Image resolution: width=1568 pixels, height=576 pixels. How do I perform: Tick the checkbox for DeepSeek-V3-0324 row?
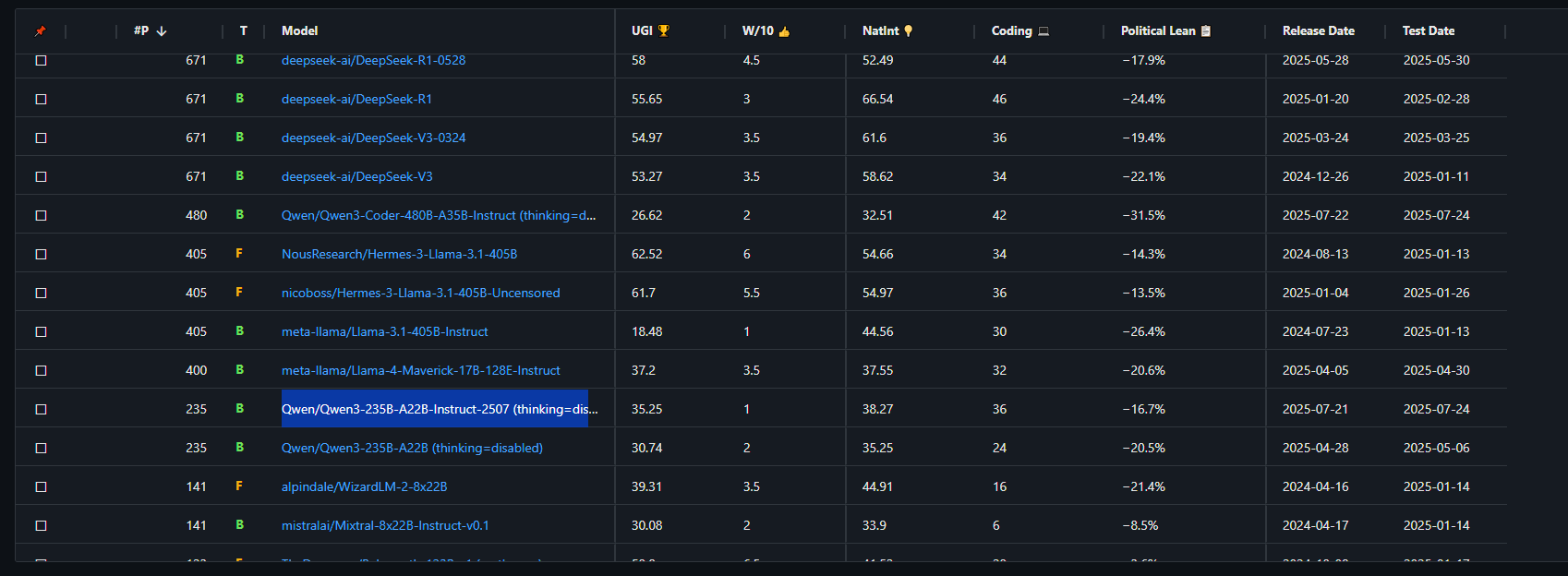point(41,138)
